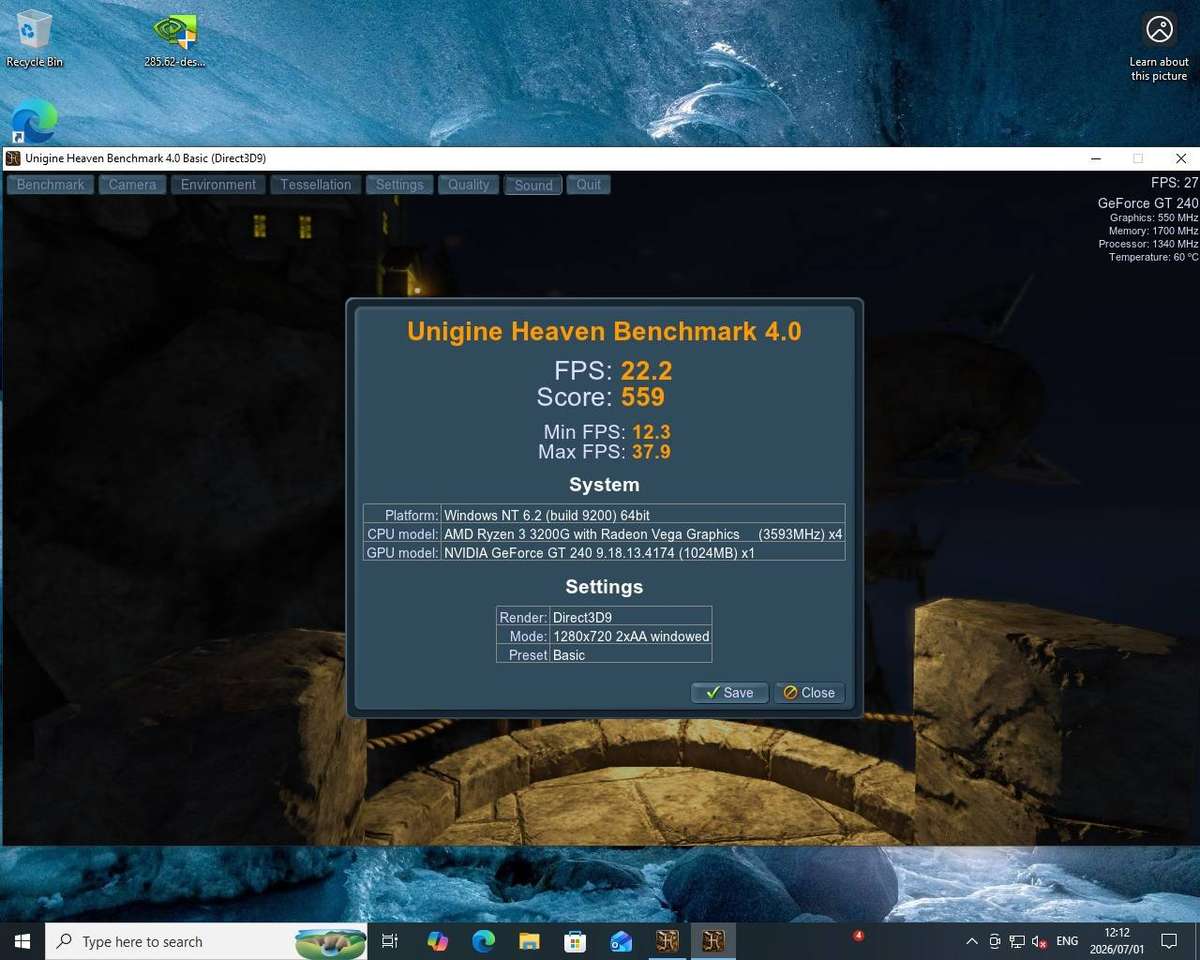Open the Quality menu

(469, 185)
